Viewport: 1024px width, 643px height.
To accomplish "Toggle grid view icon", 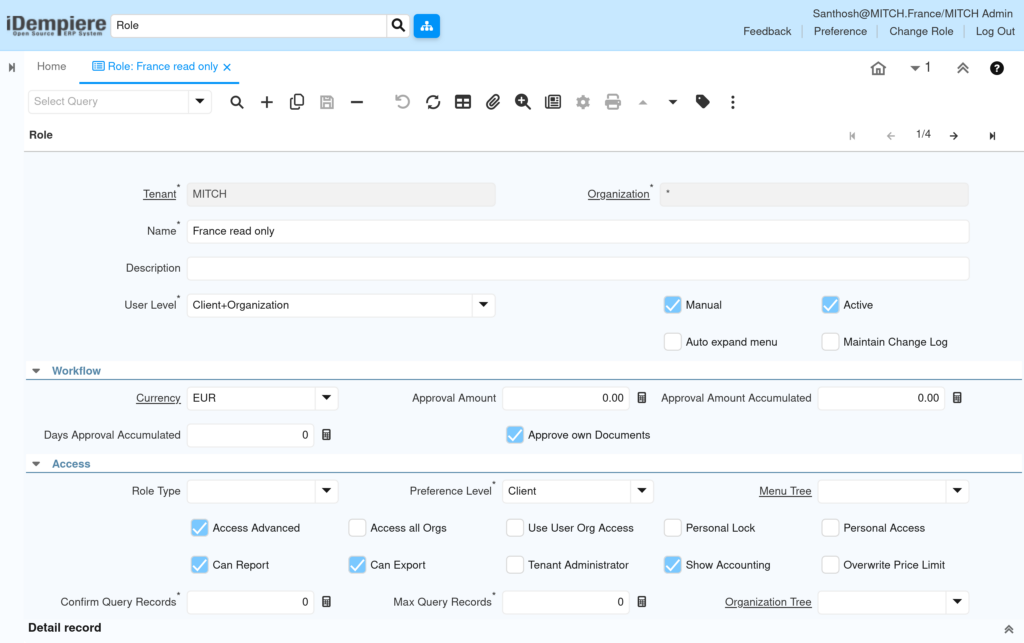I will click(x=462, y=102).
